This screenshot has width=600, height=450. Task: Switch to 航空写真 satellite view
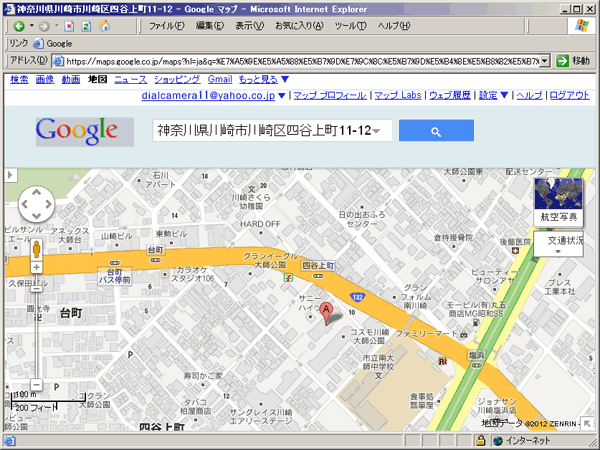point(559,203)
